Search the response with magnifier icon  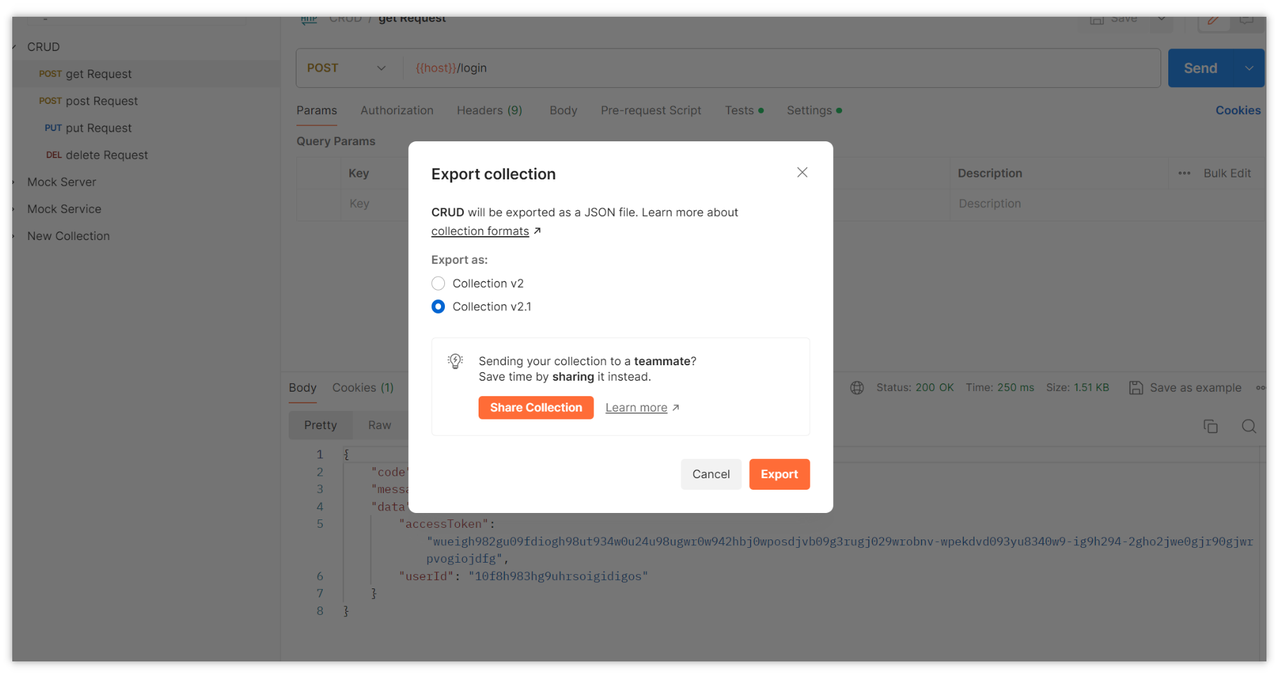1249,427
